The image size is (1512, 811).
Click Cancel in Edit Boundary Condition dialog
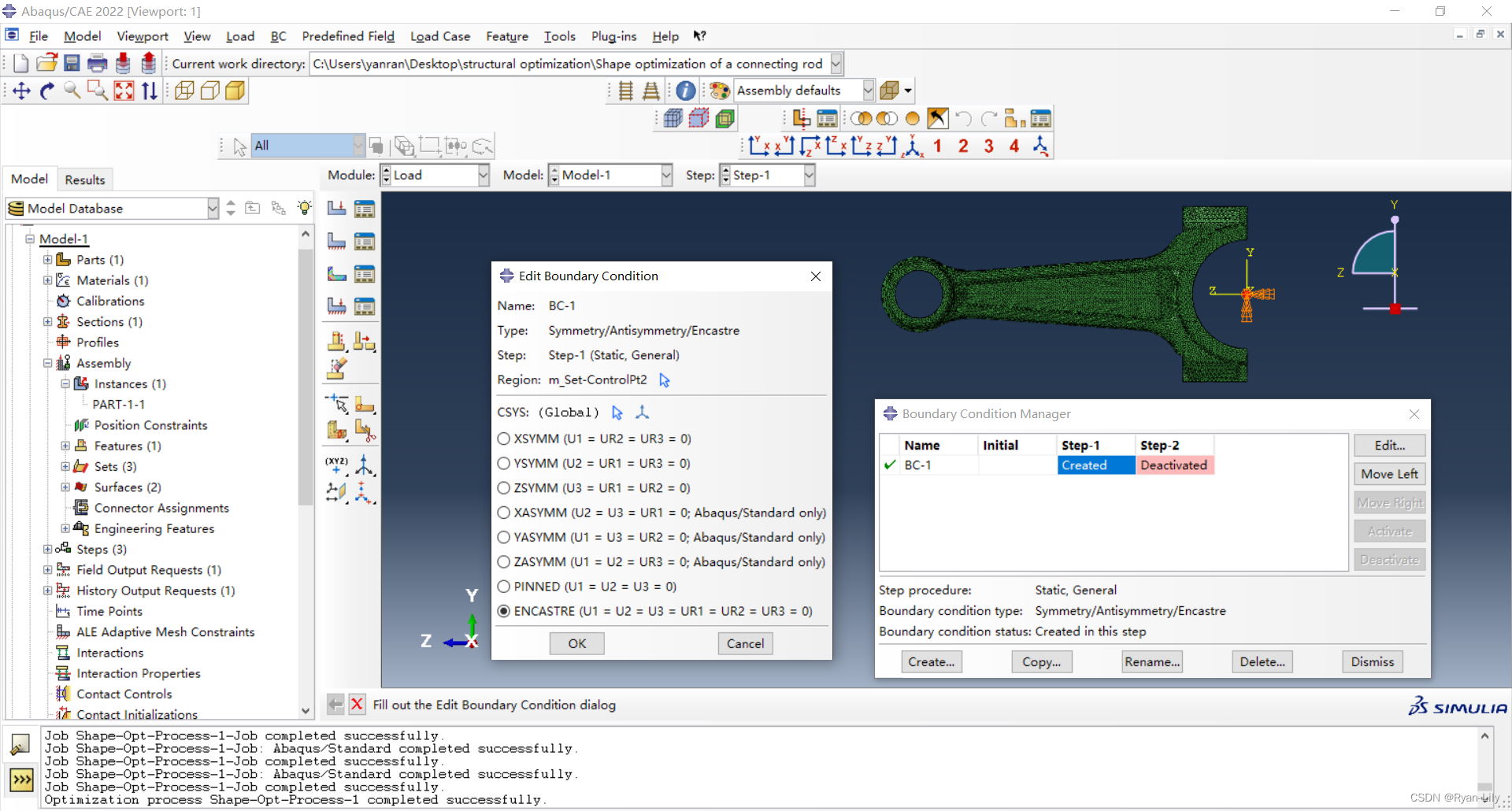[x=745, y=643]
